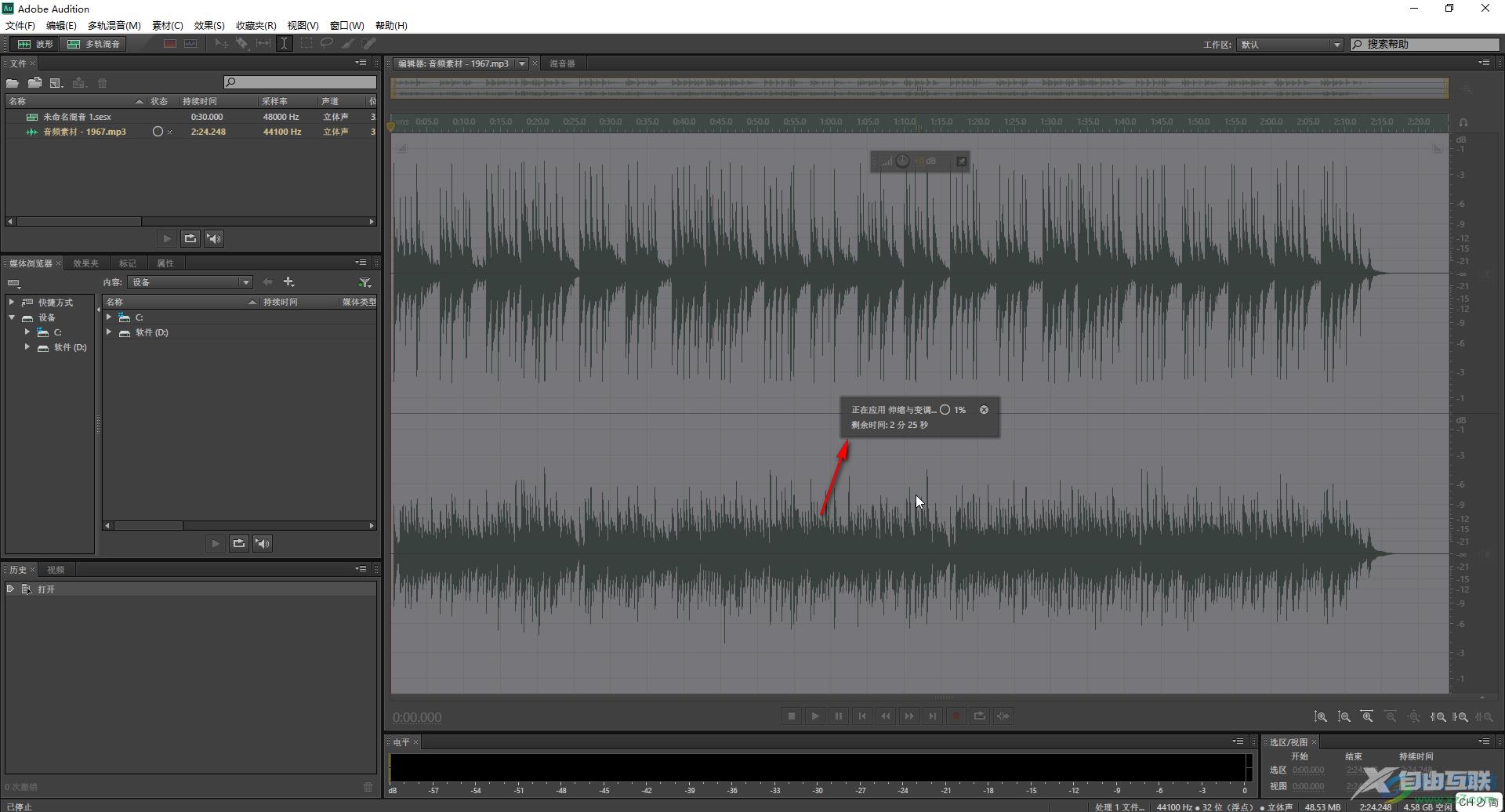Expand C: drive in the left tree
1505x812 pixels.
coord(27,332)
